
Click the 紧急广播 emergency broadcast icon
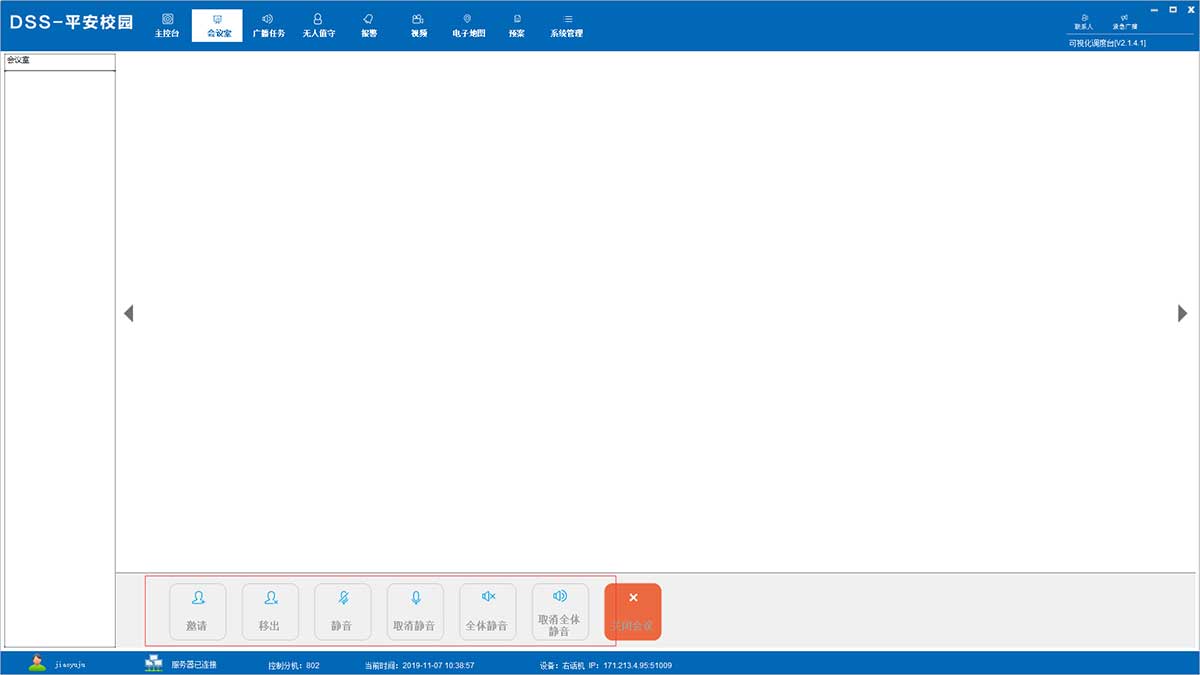tap(1125, 21)
